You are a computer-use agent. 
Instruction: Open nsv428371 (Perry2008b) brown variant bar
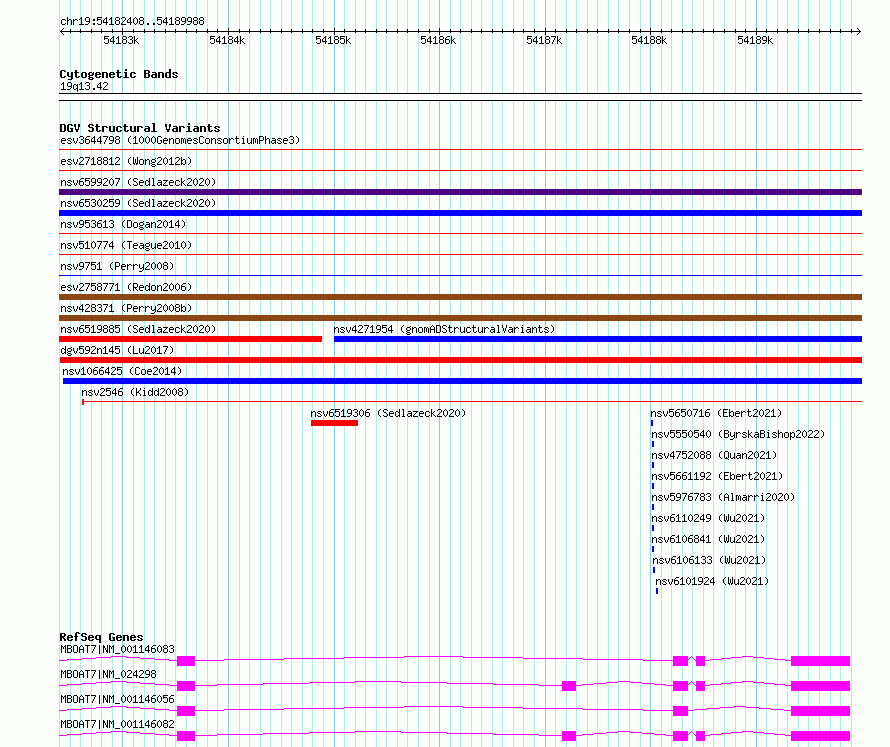(460, 318)
